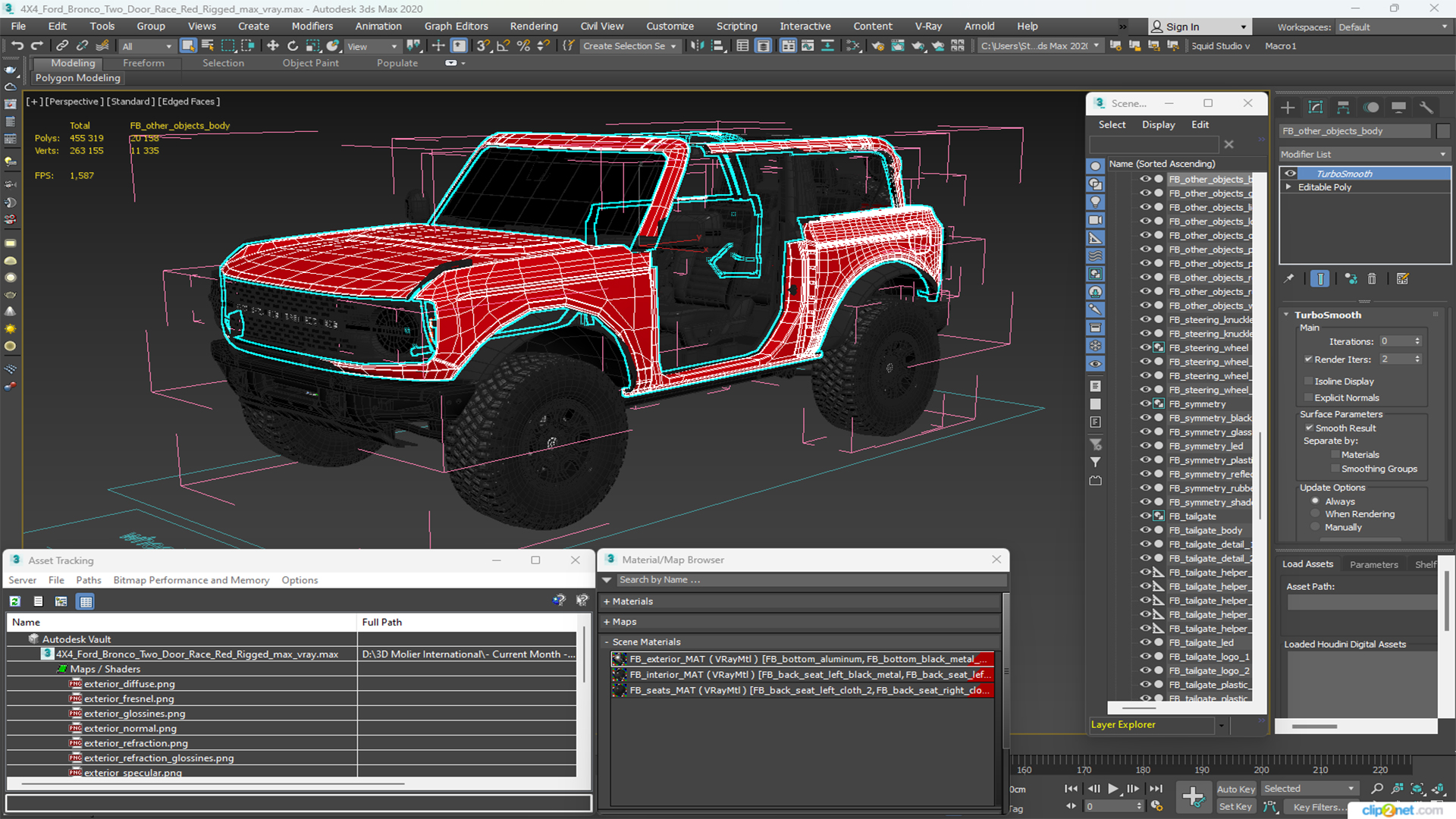This screenshot has height=819, width=1456.
Task: Choose the Select and Scale tool
Action: click(x=312, y=45)
